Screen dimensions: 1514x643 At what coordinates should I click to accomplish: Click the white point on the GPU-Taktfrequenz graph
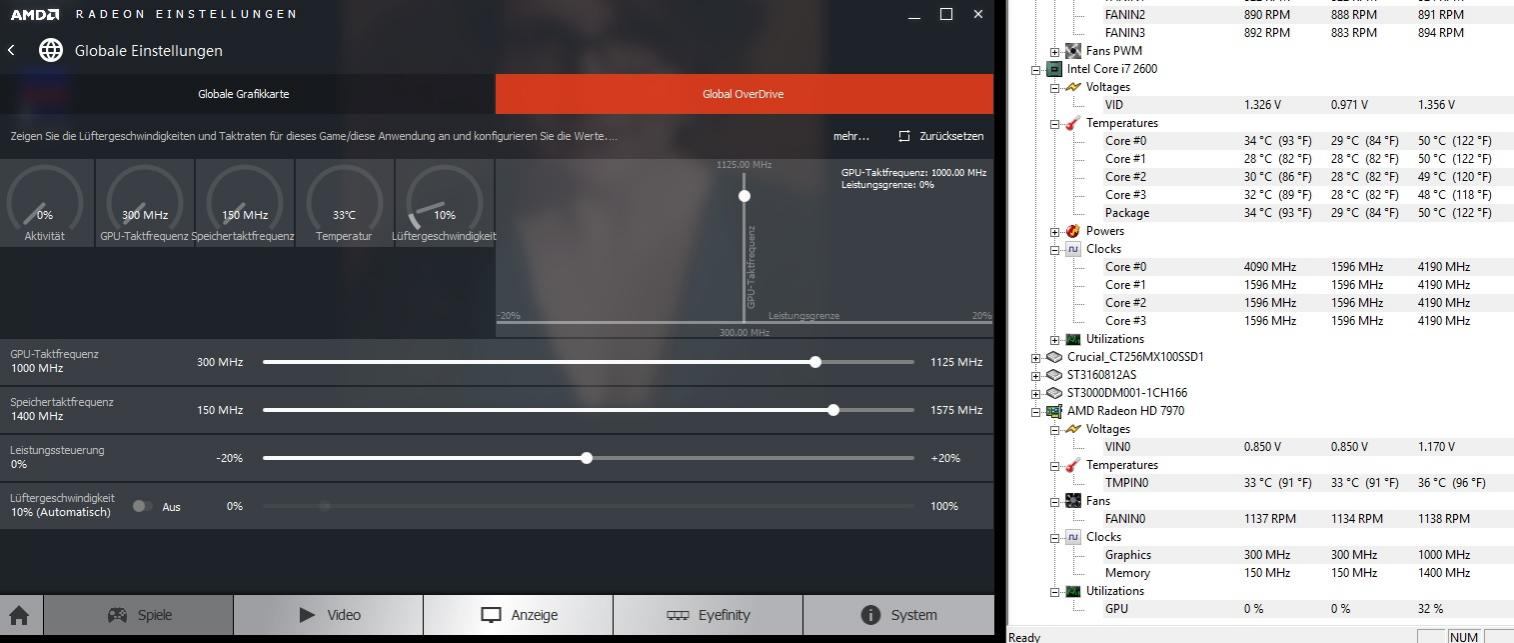click(744, 196)
